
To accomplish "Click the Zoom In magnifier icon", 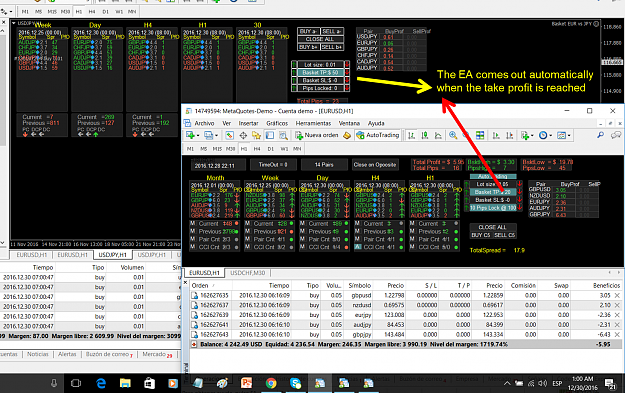I will [x=453, y=136].
